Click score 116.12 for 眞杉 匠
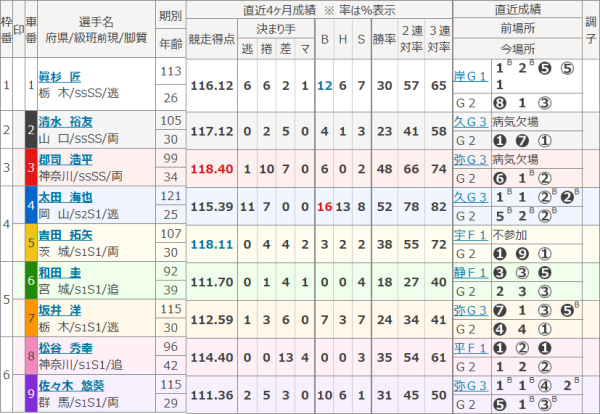 pos(212,85)
